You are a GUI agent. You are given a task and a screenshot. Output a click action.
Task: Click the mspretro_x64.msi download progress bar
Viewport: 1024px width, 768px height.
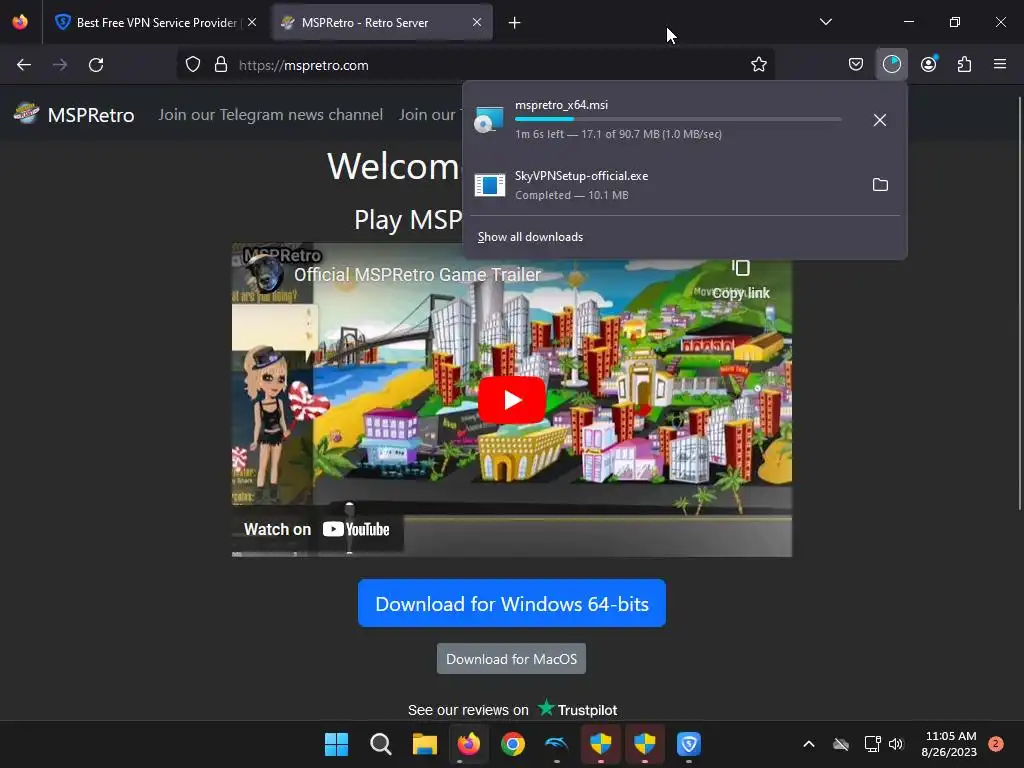(678, 120)
